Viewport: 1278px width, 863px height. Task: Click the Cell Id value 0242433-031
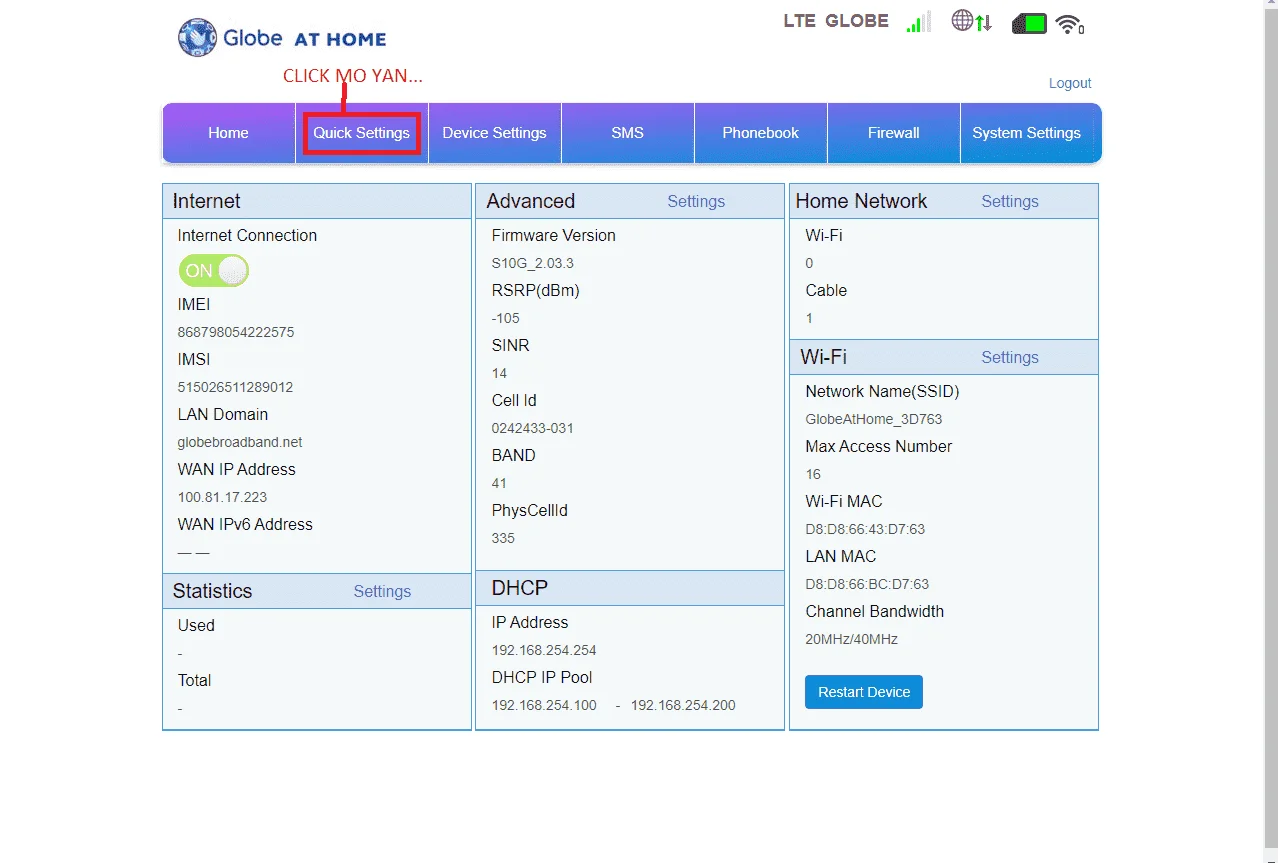532,428
